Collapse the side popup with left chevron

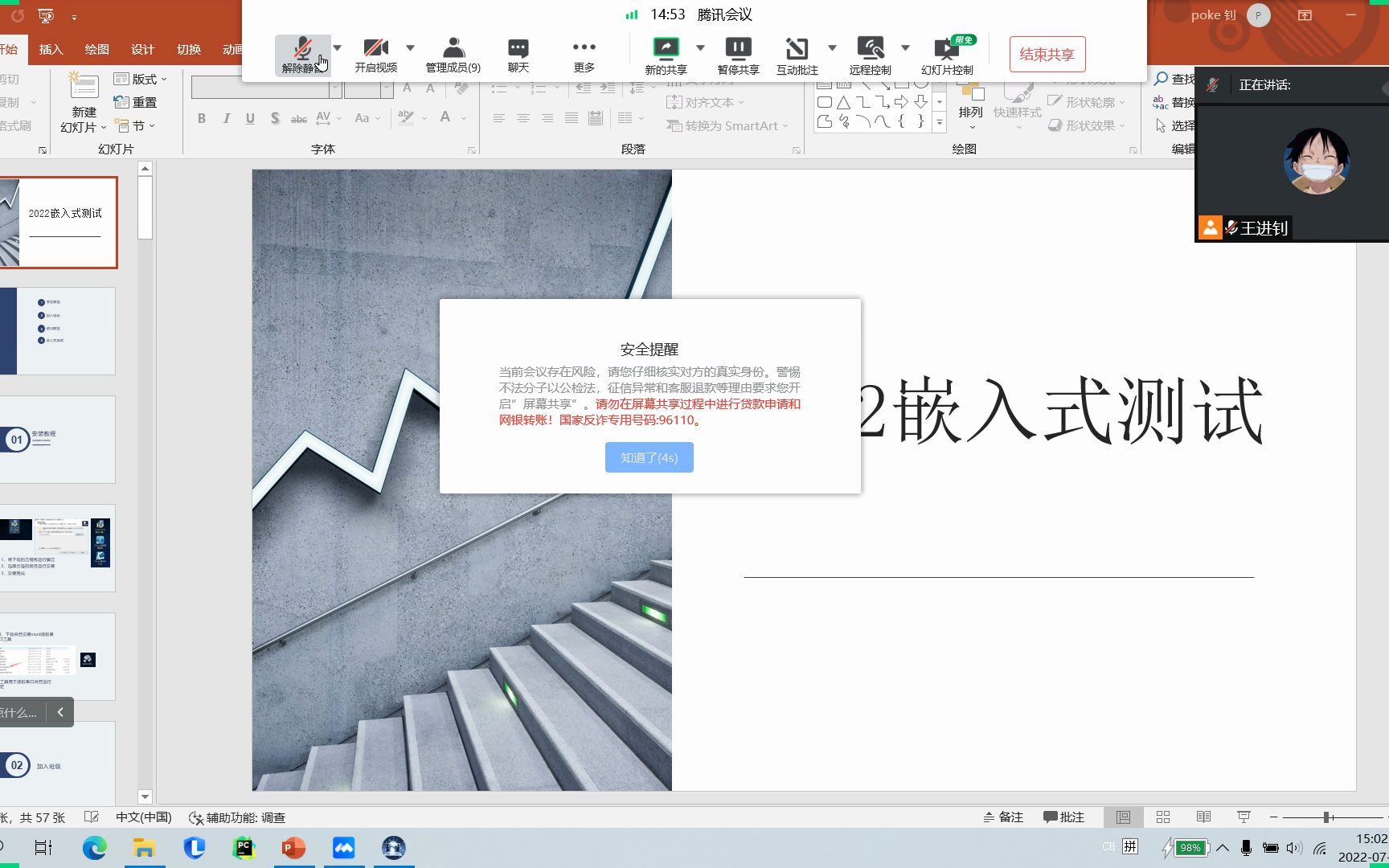[x=60, y=712]
